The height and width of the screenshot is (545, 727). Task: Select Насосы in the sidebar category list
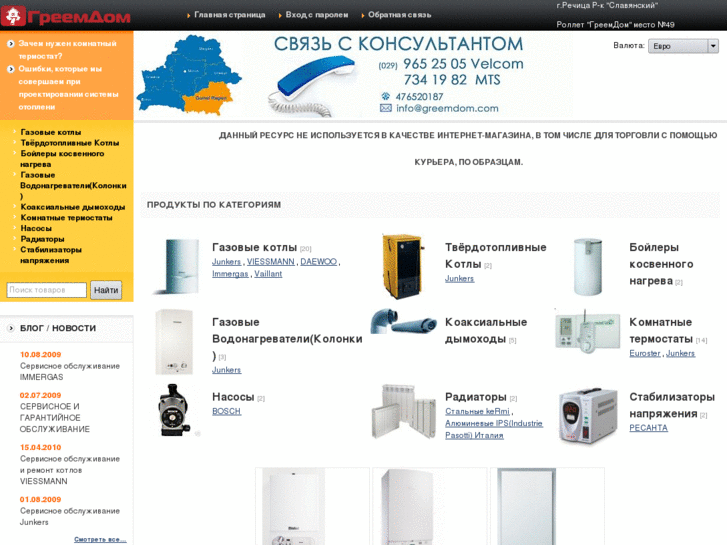tap(36, 228)
